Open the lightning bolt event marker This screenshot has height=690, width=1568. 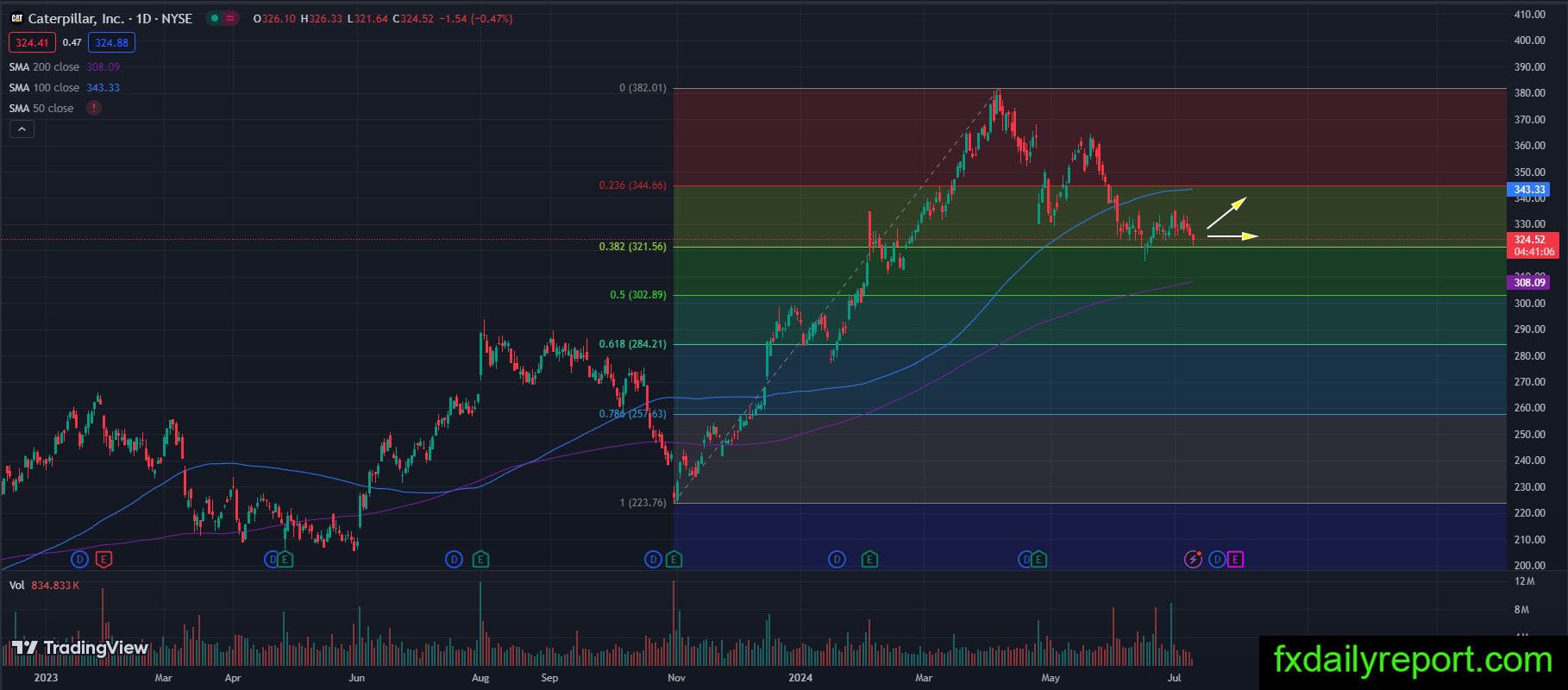point(1193,560)
